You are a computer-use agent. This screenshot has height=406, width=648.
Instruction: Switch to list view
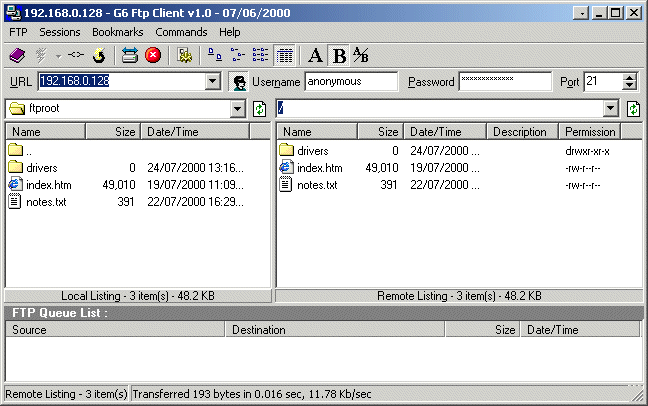[x=260, y=55]
